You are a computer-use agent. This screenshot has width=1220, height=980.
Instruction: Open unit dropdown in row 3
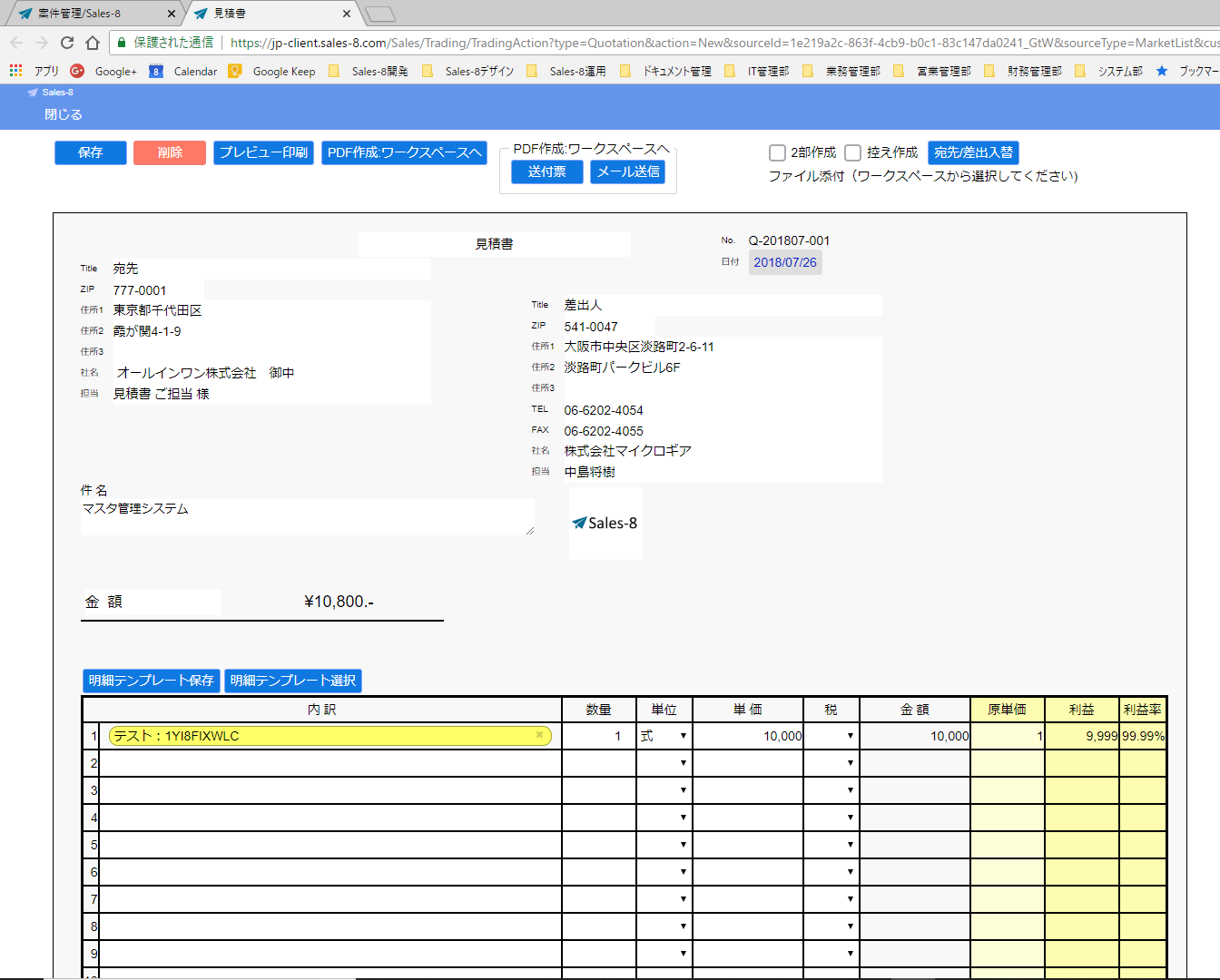point(664,790)
